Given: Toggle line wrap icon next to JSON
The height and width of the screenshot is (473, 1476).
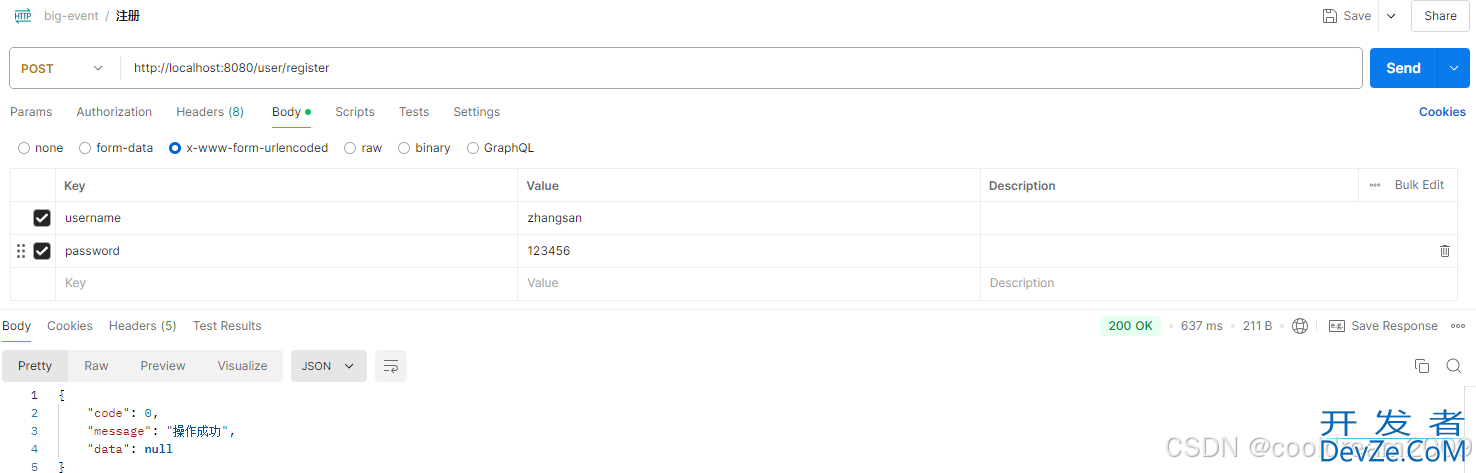Looking at the screenshot, I should click(x=391, y=366).
